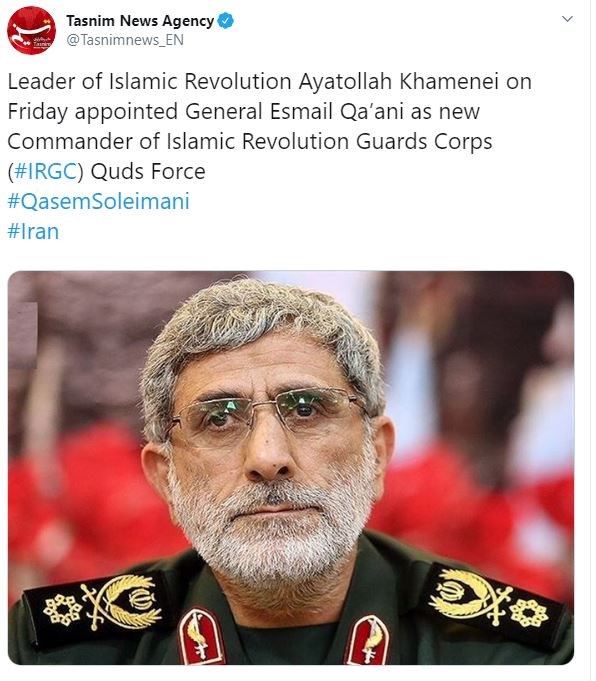Open the #Iran hashtag
Viewport: 596px width, 681px height.
[33, 231]
